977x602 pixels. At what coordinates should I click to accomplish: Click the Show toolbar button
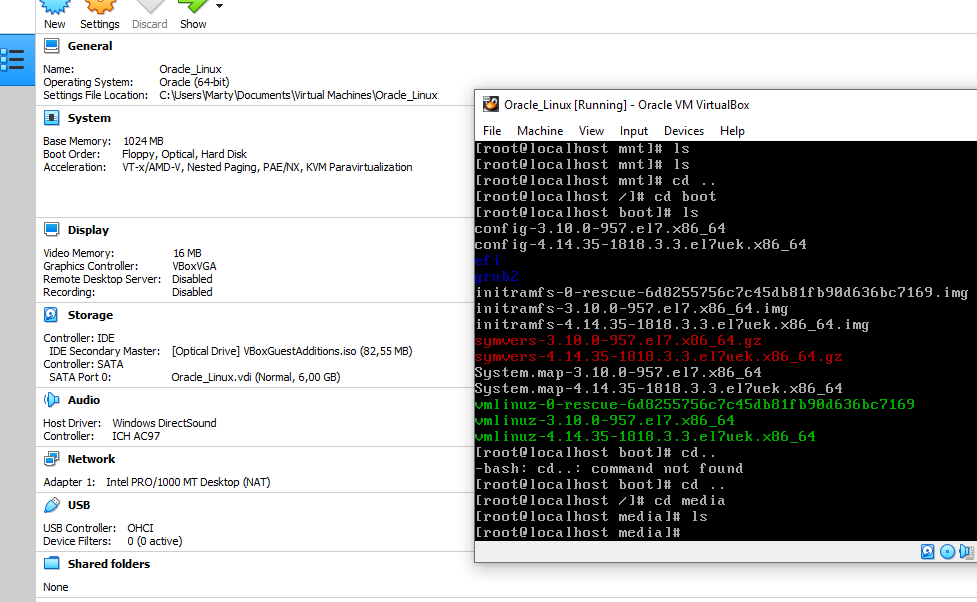tap(193, 15)
